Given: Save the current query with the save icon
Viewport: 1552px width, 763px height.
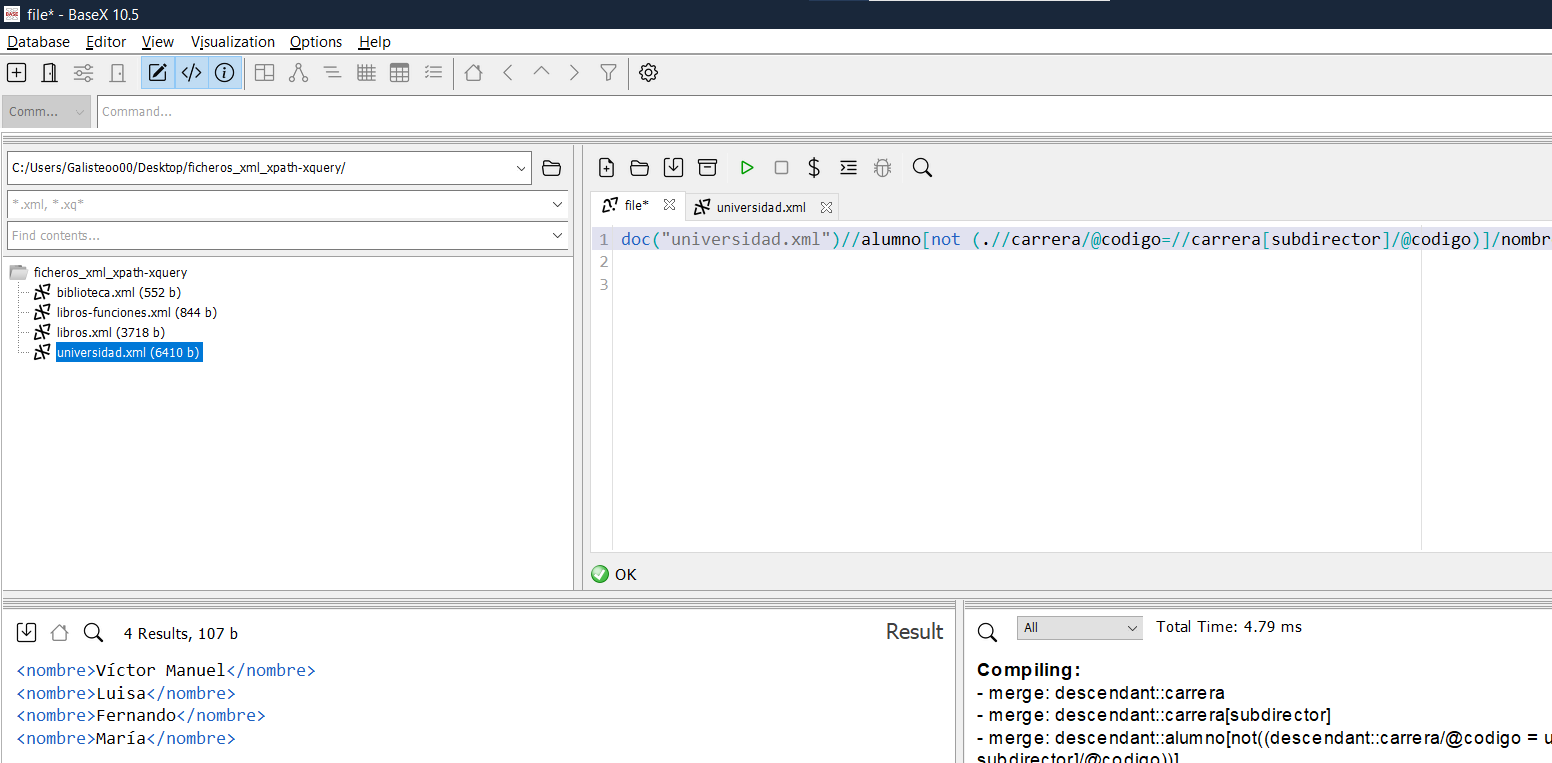Looking at the screenshot, I should (x=673, y=167).
